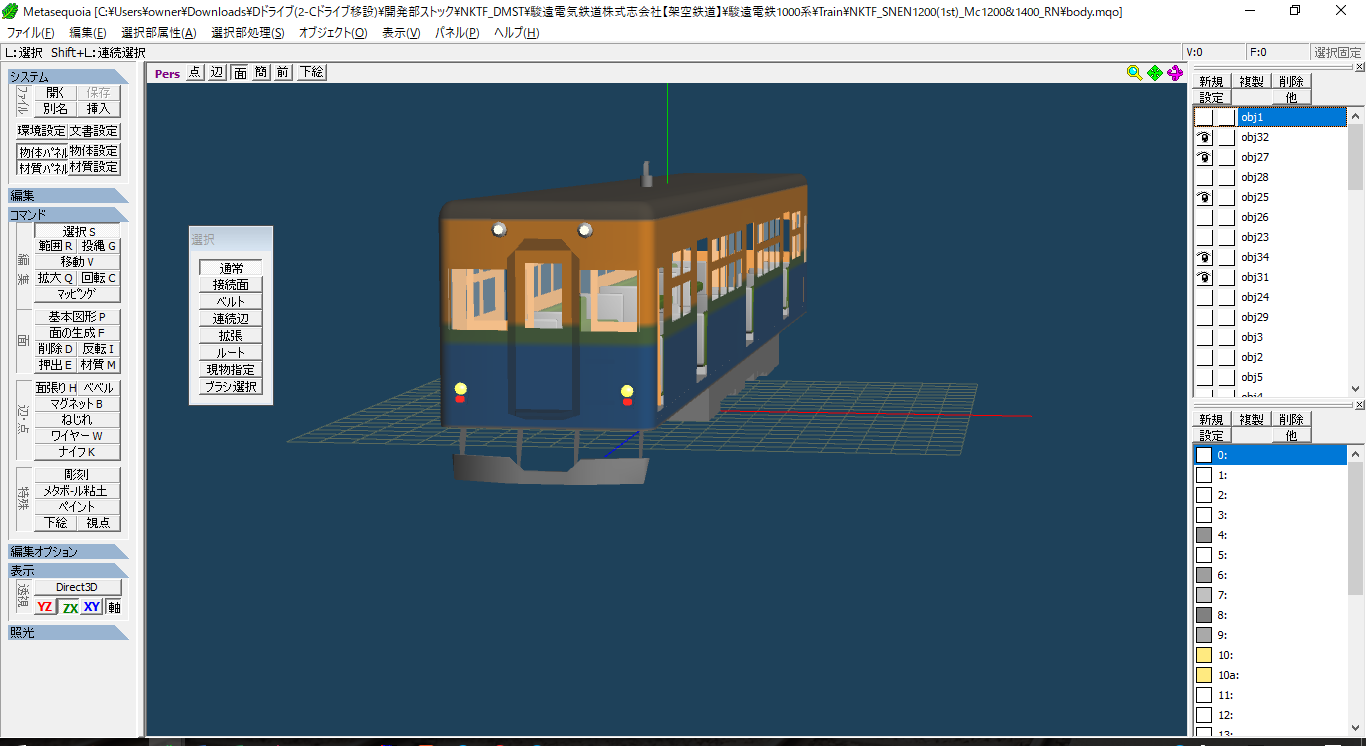Choose ベルト mode in 選択 panel
The height and width of the screenshot is (746, 1366).
231,301
